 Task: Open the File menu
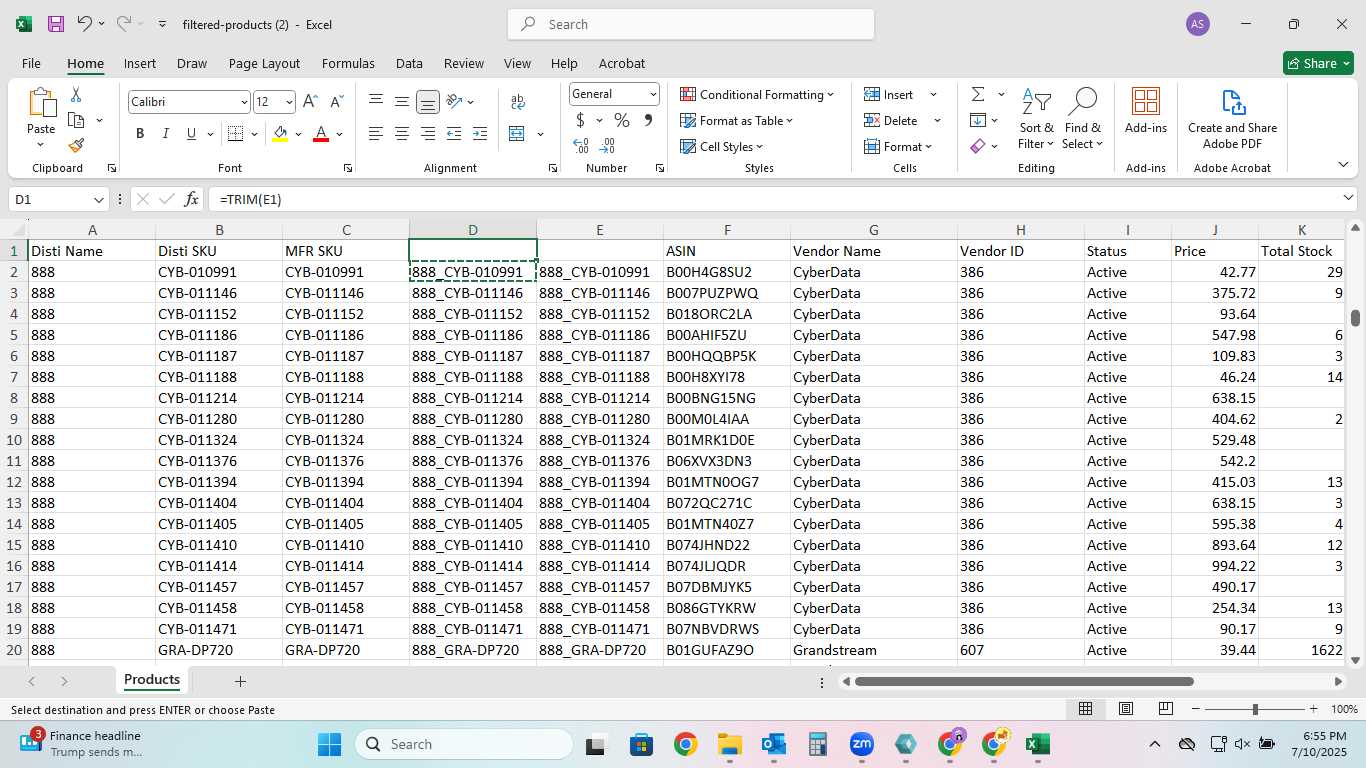(x=31, y=63)
